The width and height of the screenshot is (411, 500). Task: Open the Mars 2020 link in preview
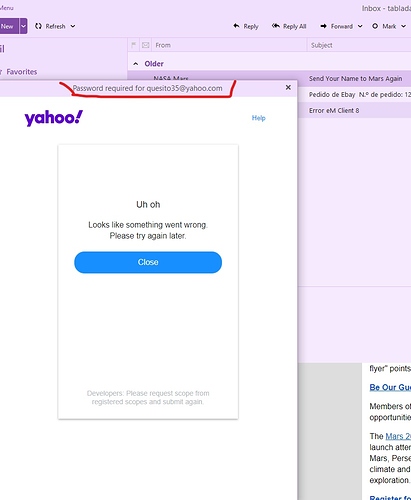[x=398, y=436]
